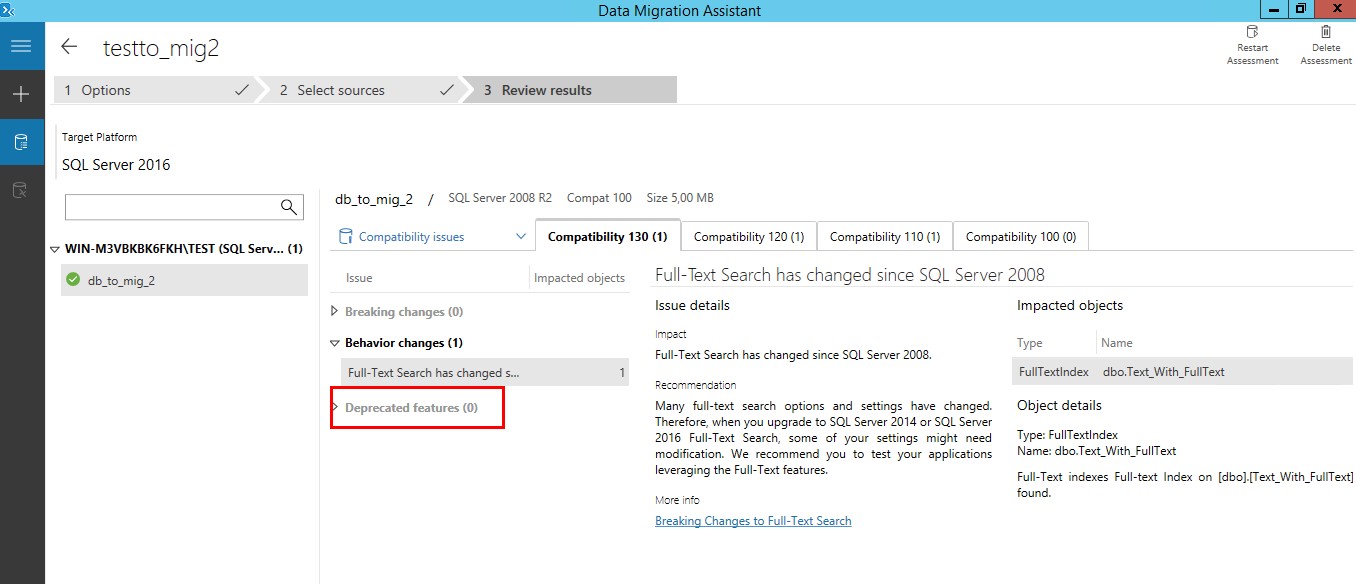Close the Data Migration Assistant window

(1335, 9)
